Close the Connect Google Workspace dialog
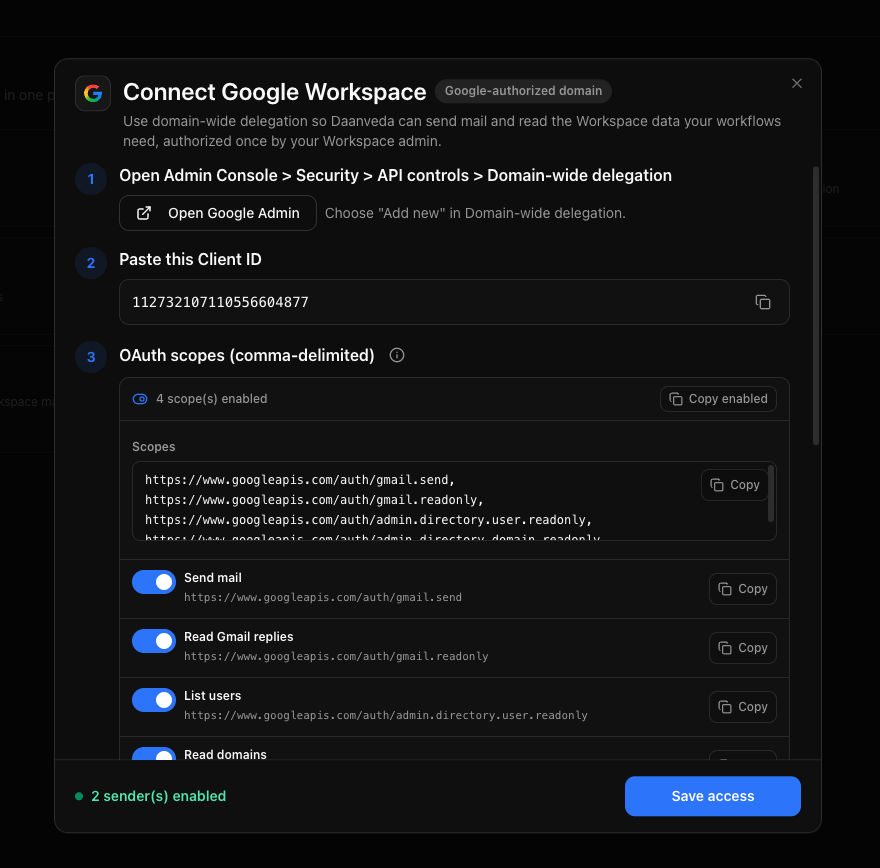This screenshot has width=880, height=868. [x=796, y=84]
